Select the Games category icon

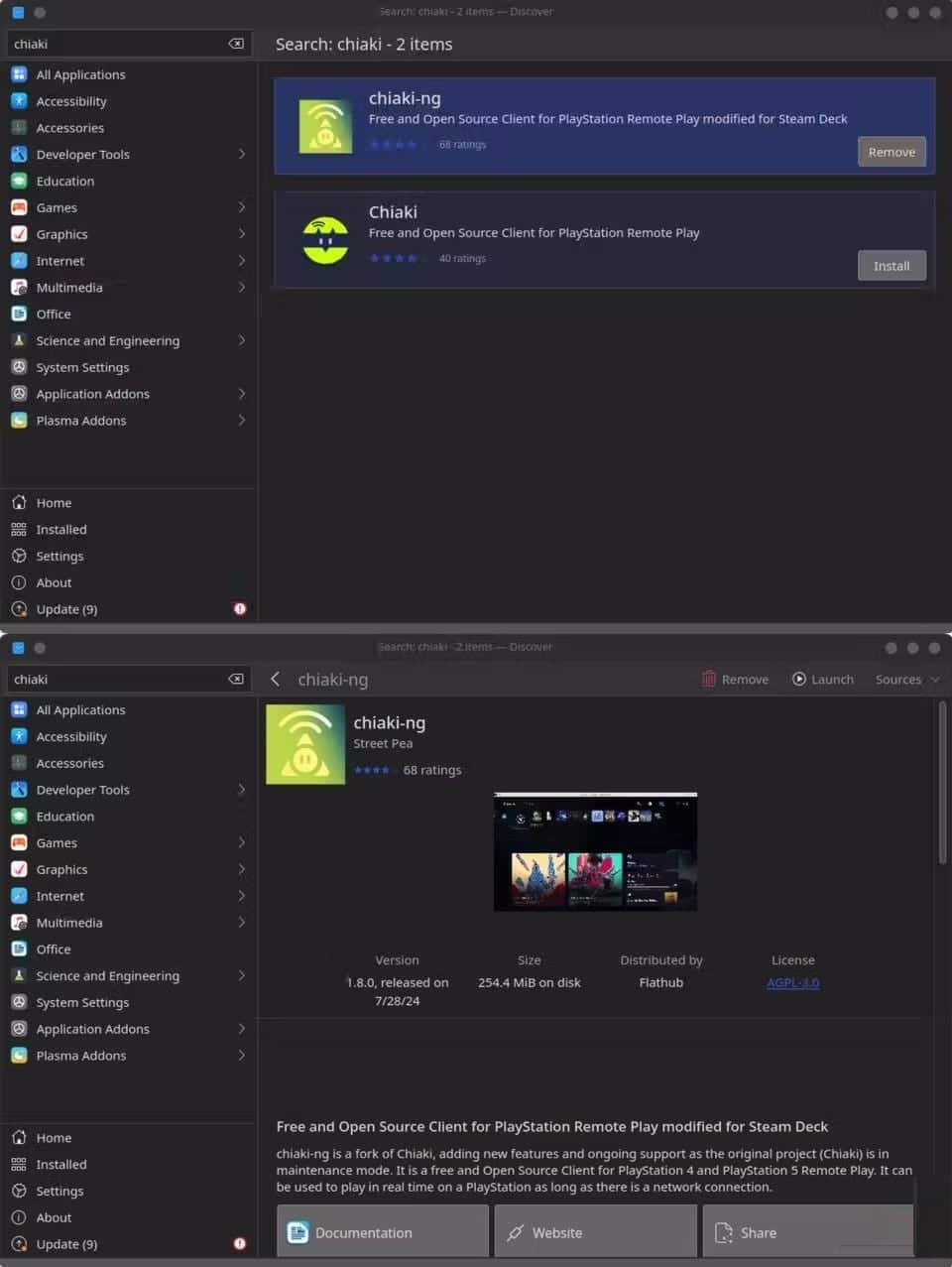click(x=19, y=207)
